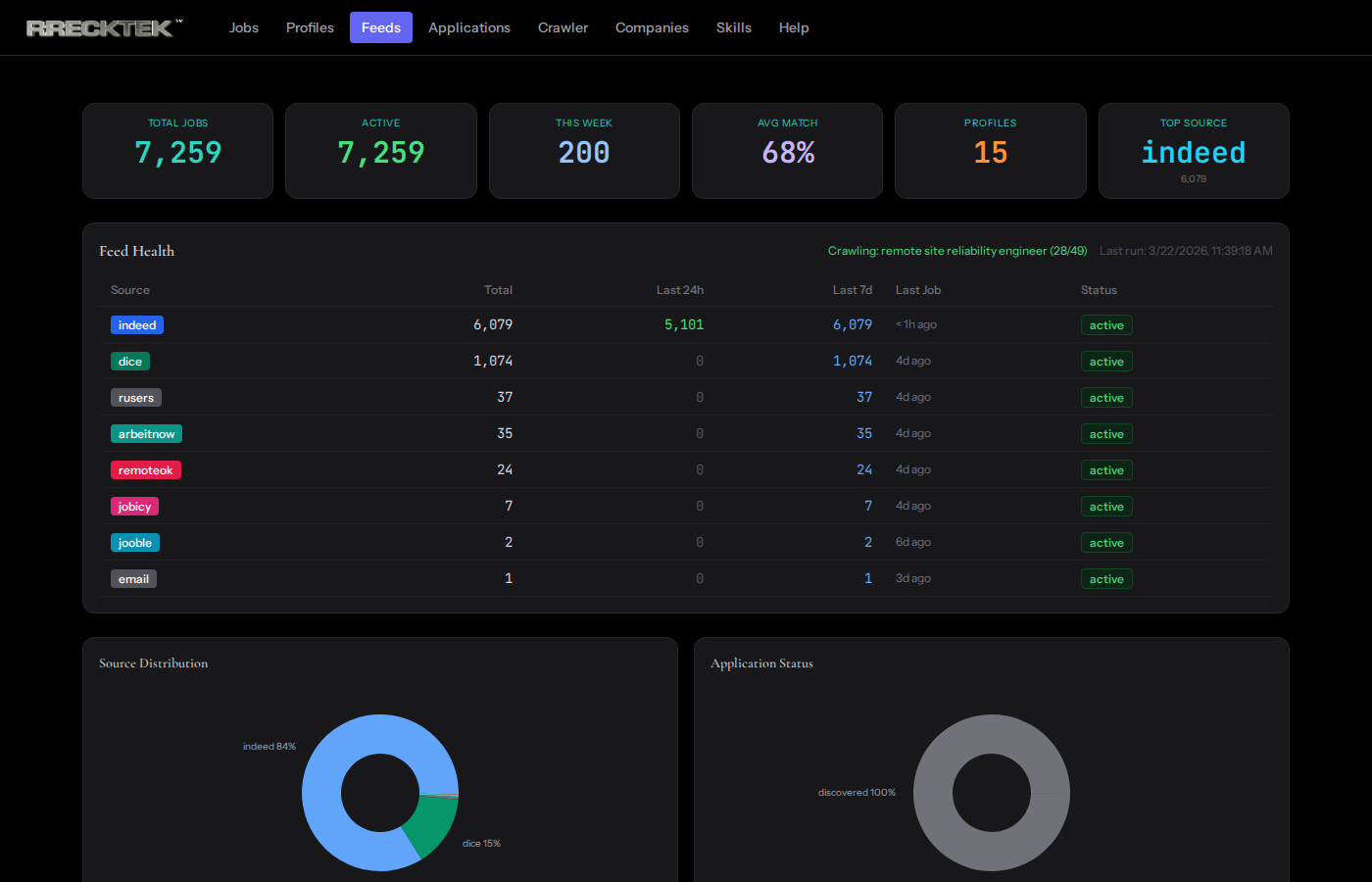Click the 'discovered 100%' chart label

[x=857, y=793]
